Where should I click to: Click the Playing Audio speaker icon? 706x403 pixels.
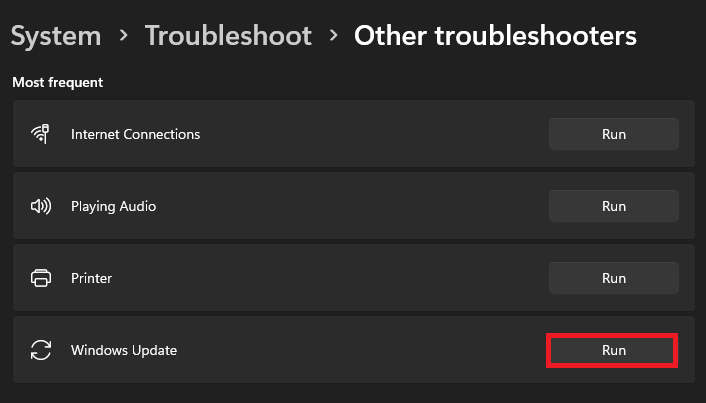(x=41, y=206)
